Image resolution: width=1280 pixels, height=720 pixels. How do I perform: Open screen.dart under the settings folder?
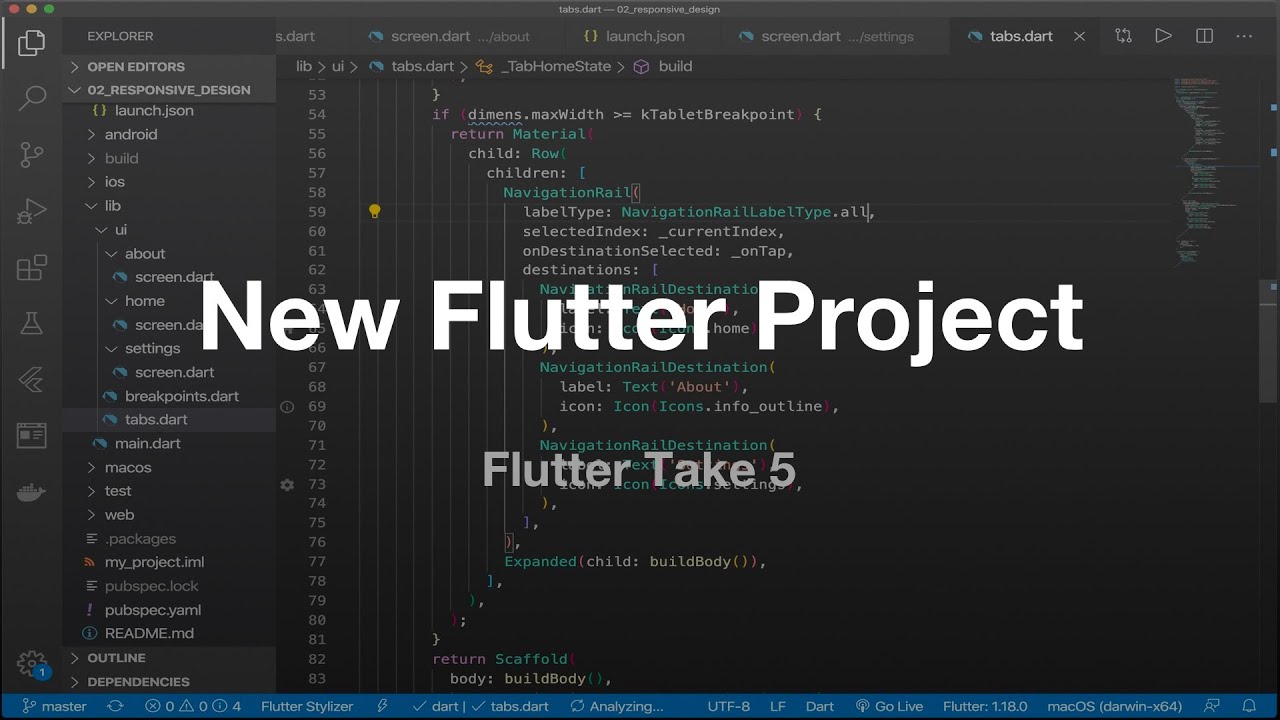[174, 372]
